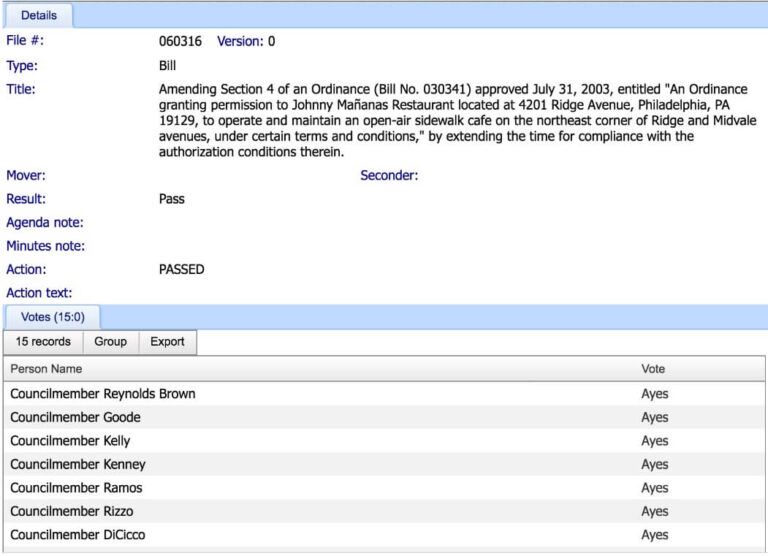Click the Minutes note label
The image size is (768, 556).
[x=46, y=246]
